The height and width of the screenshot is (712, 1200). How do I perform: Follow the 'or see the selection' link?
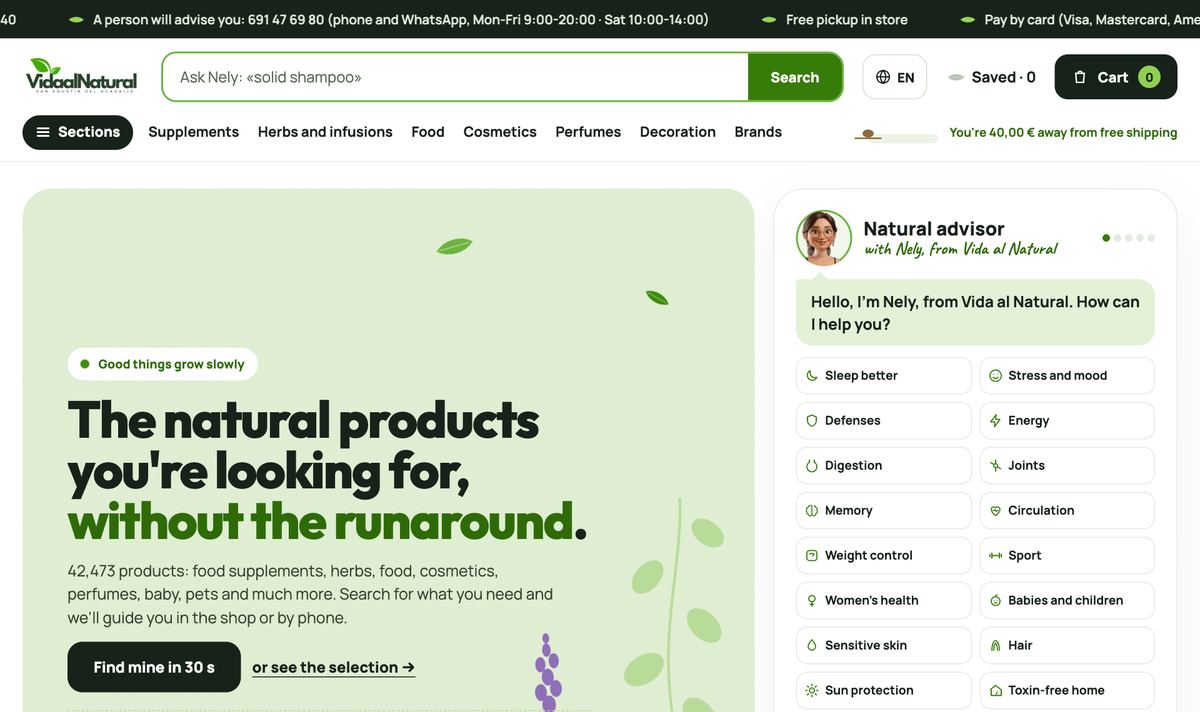333,667
